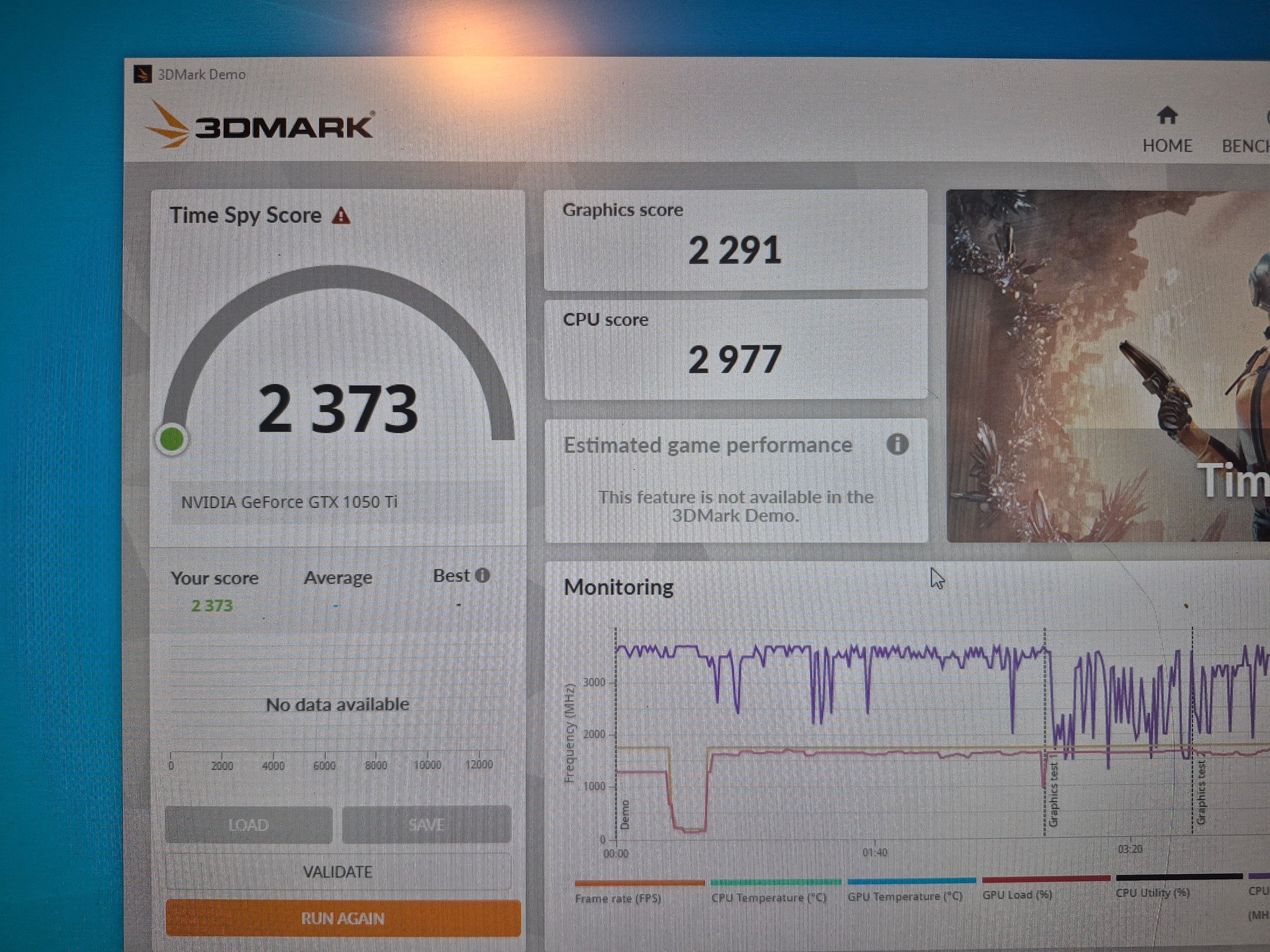
Task: Click the CPU score value 2 977
Action: pos(735,359)
